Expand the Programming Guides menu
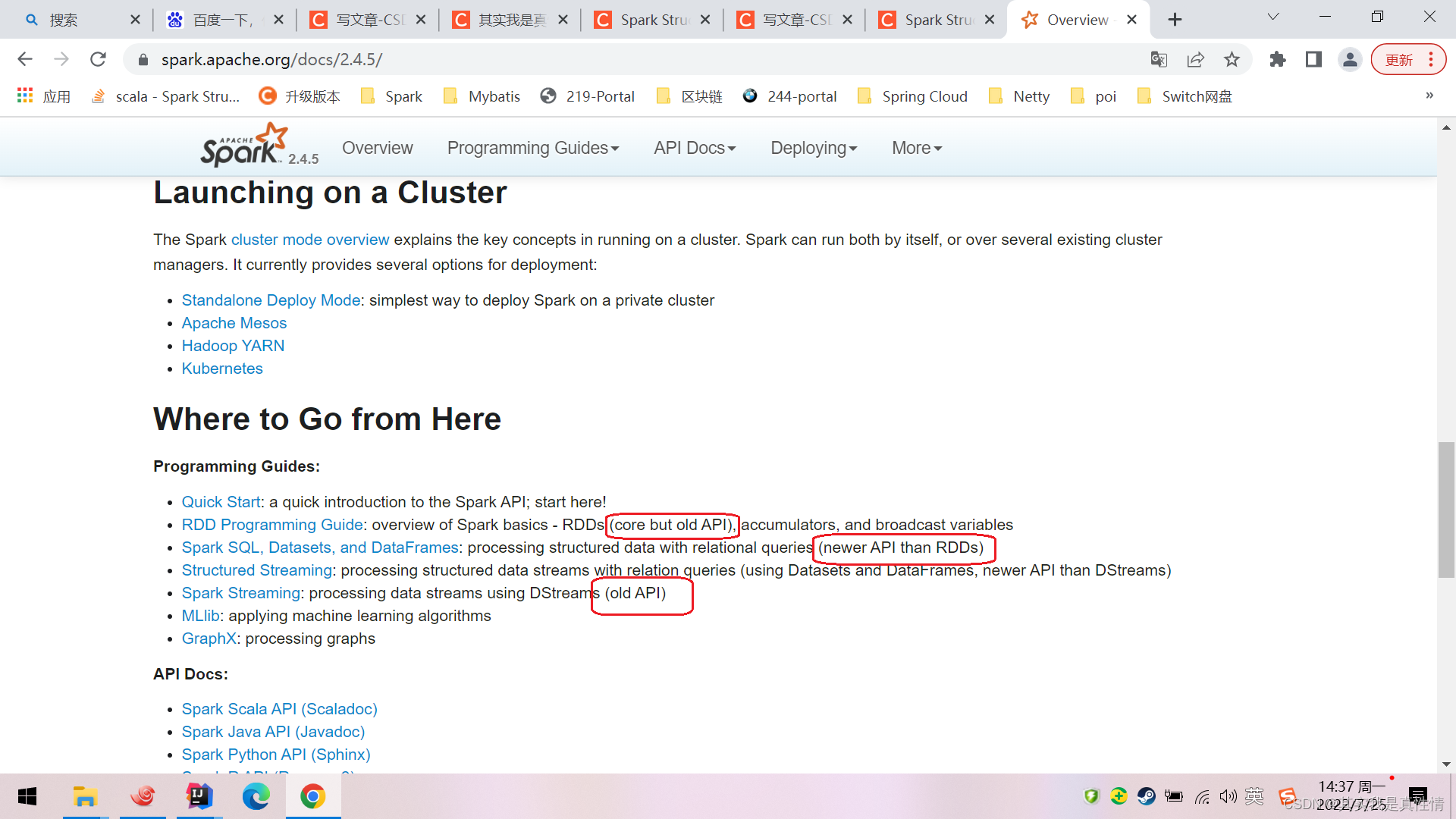 [533, 148]
